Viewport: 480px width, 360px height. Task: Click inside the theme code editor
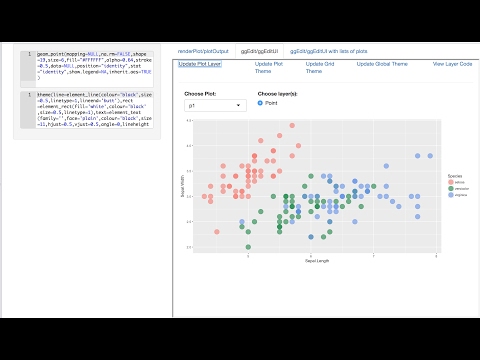pos(94,109)
